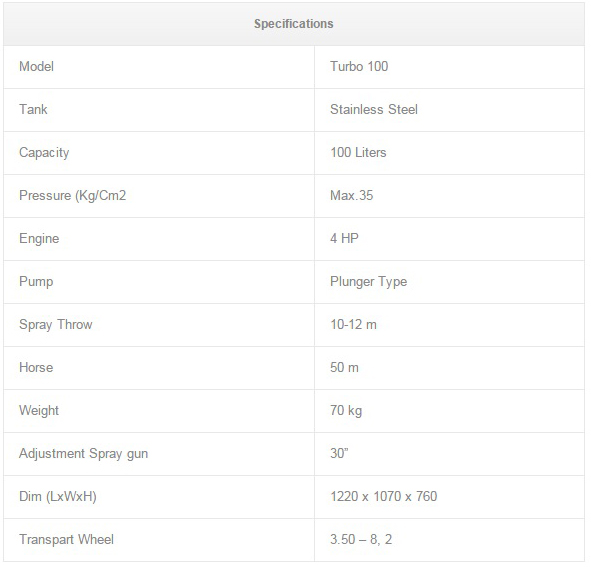Click the Pressure (Kg/Cm2 label
Image resolution: width=591 pixels, height=570 pixels.
coord(73,196)
